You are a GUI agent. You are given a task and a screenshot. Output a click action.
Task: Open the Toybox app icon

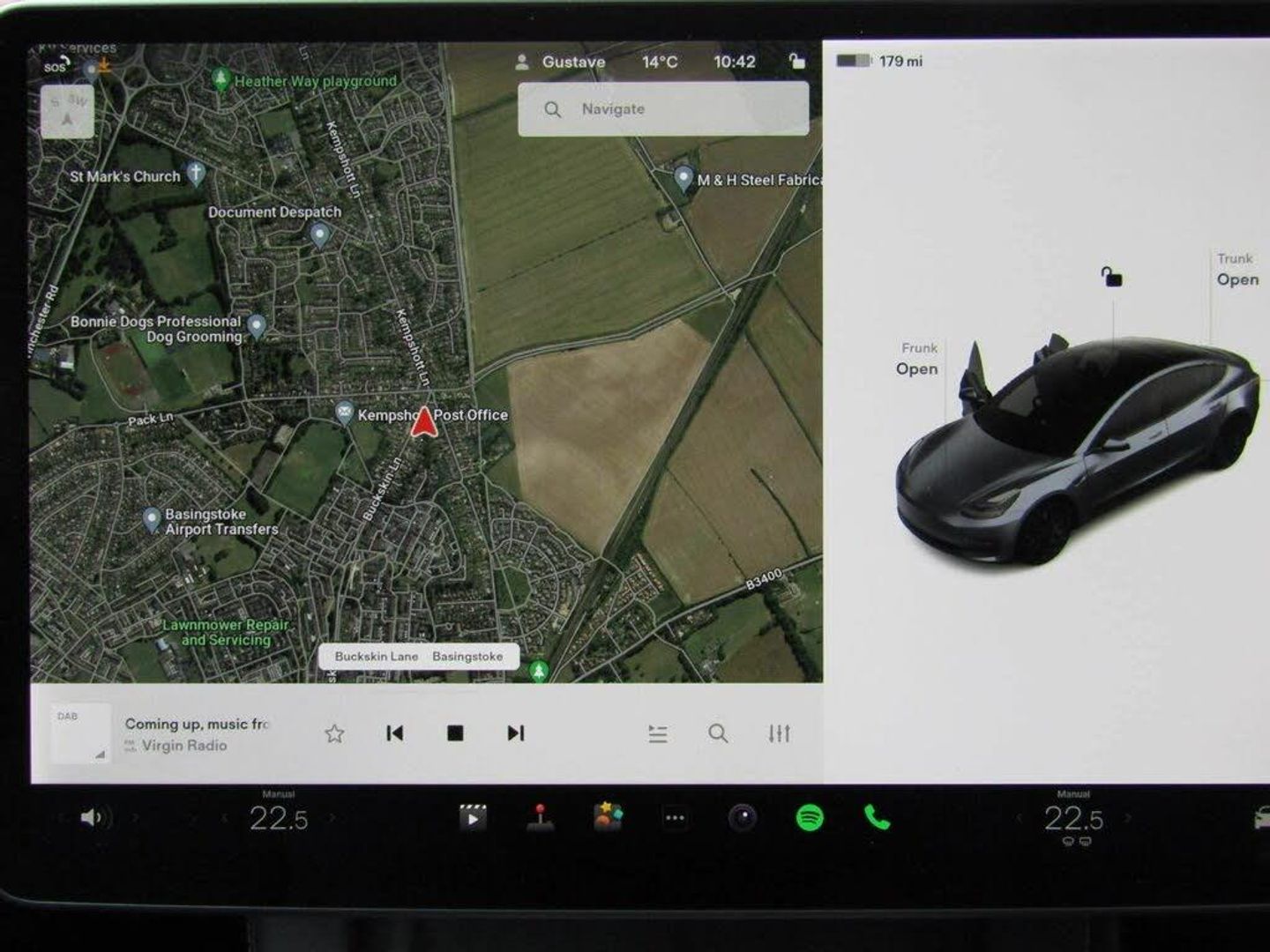pos(608,817)
